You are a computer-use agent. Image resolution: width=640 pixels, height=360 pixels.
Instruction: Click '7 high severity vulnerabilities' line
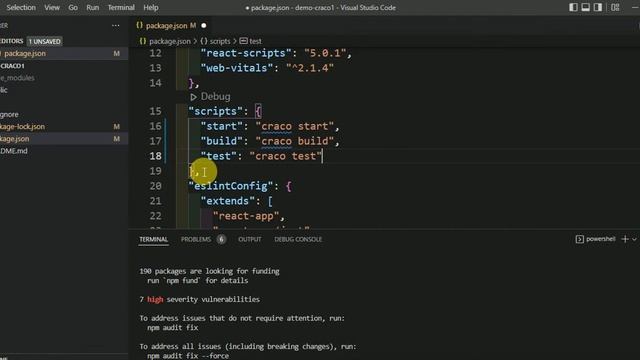[200, 299]
